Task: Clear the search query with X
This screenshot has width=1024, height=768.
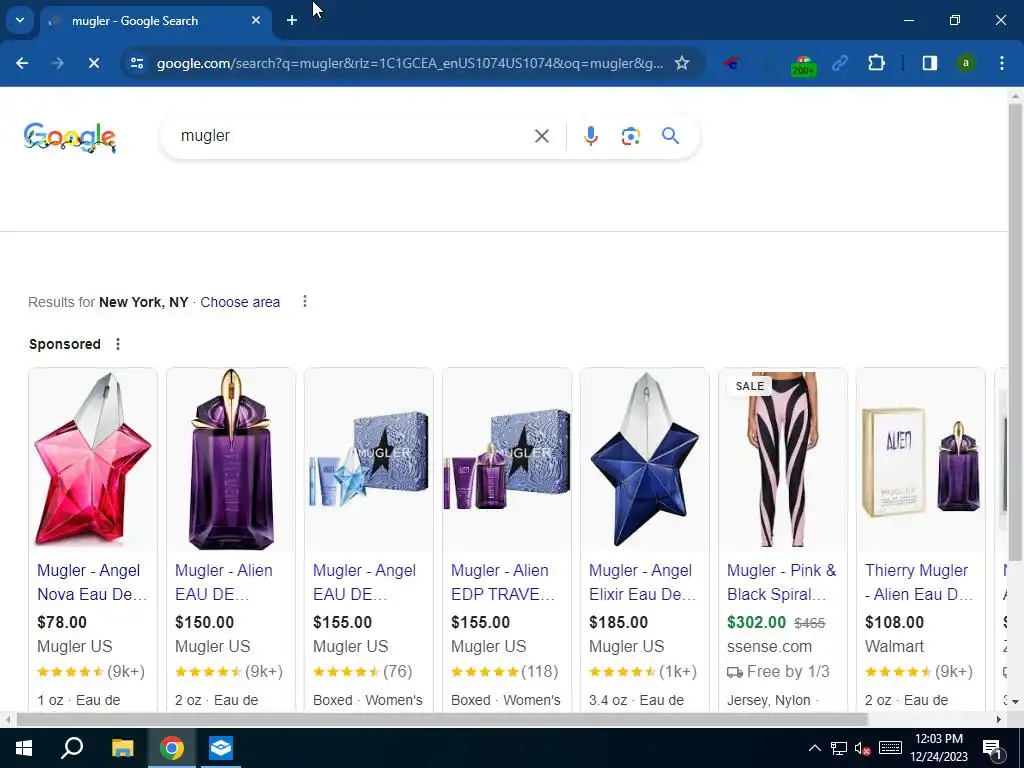Action: (541, 136)
